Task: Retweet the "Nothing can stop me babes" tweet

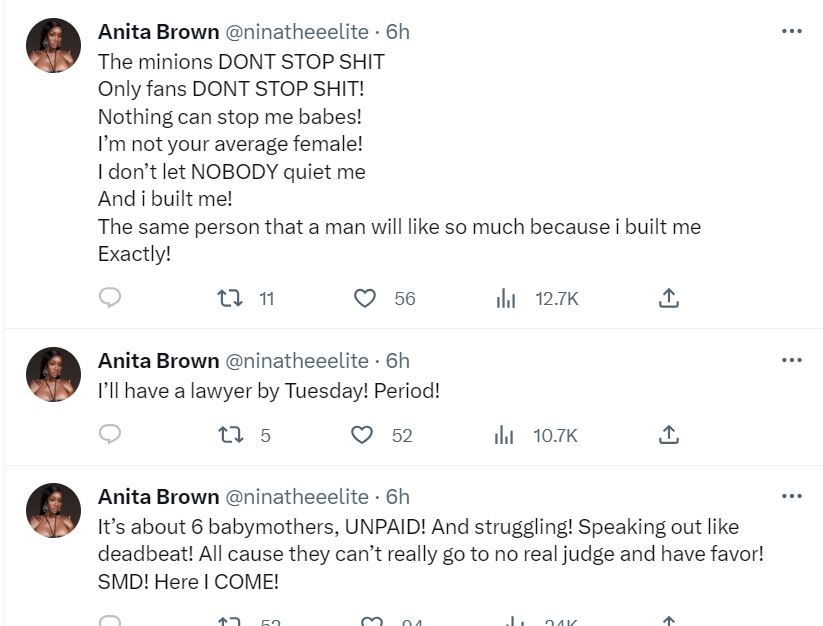Action: click(230, 298)
